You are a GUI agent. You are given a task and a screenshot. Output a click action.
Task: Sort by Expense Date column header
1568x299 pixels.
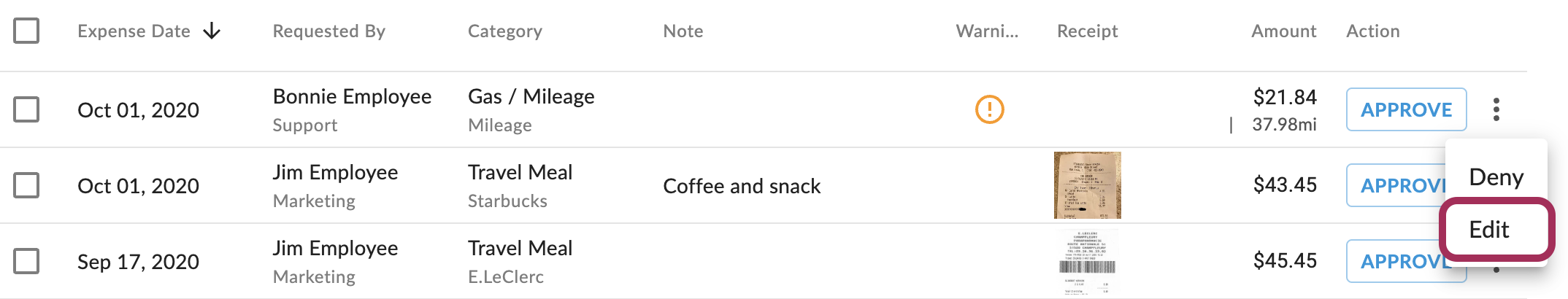point(134,31)
